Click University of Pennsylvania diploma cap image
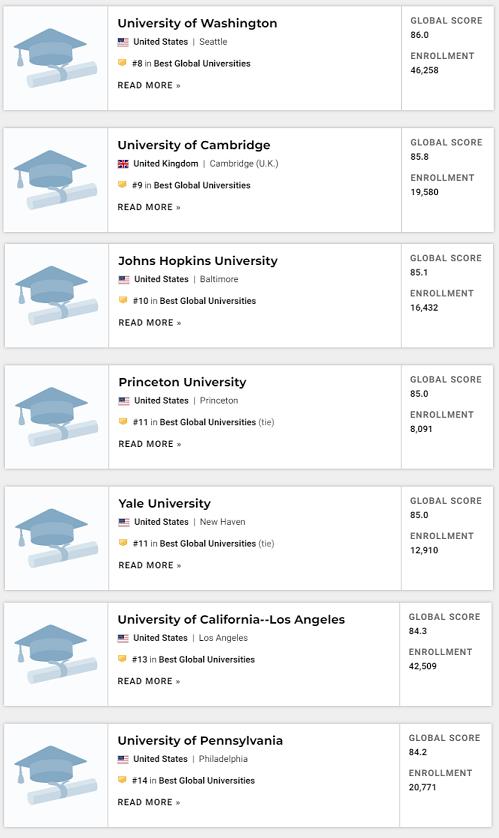 (56, 775)
